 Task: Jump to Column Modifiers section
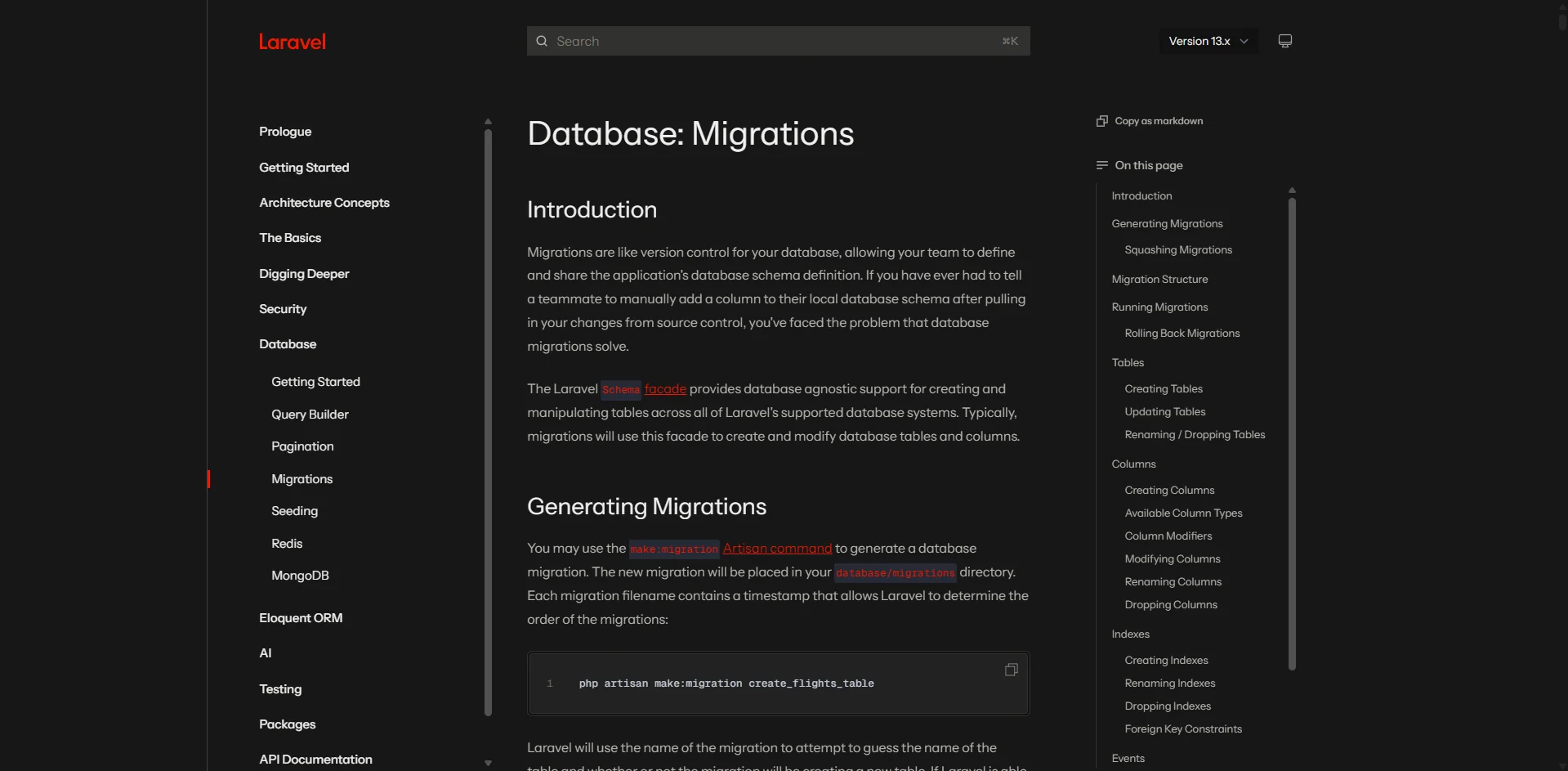(1168, 536)
